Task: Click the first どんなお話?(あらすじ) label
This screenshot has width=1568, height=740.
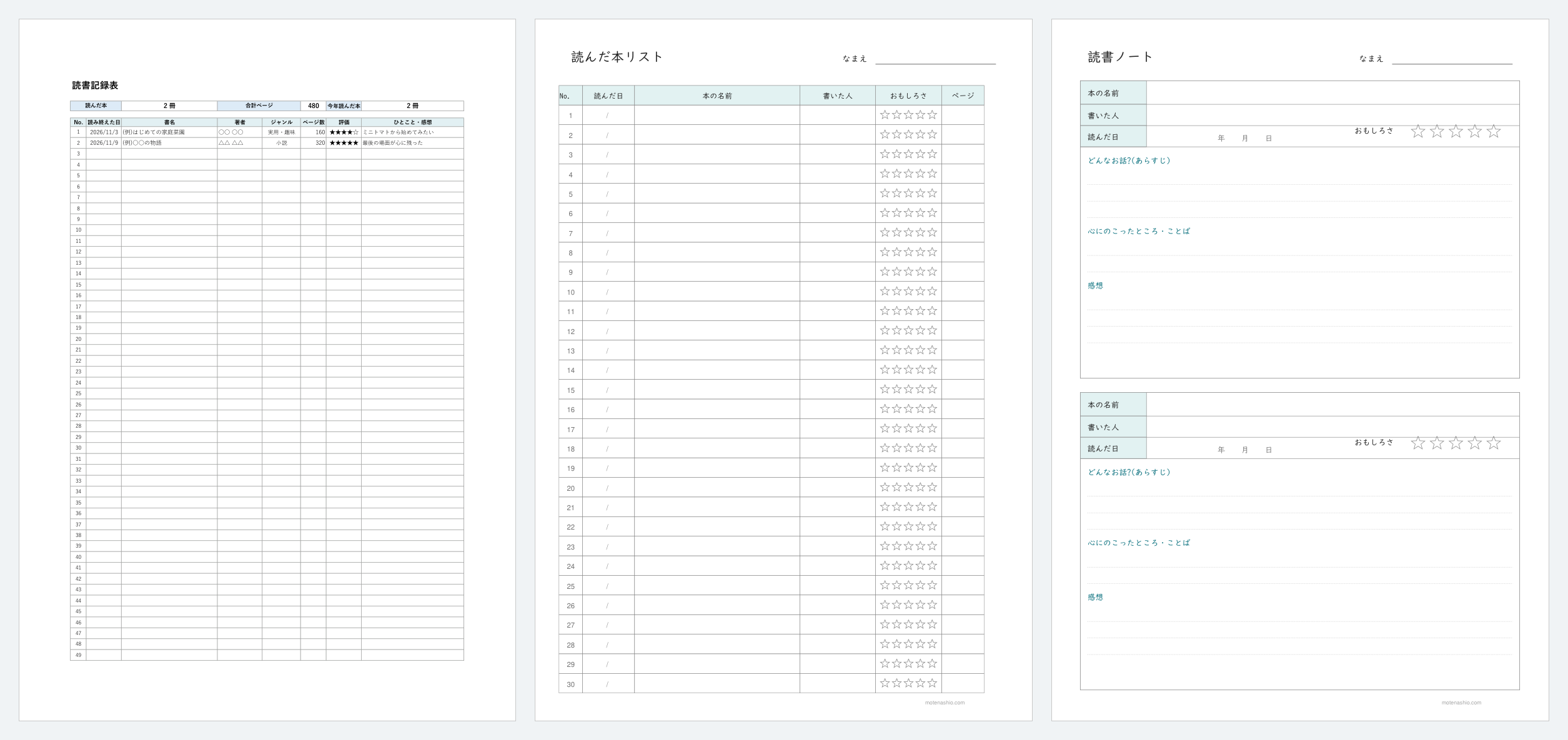Action: tap(1129, 160)
